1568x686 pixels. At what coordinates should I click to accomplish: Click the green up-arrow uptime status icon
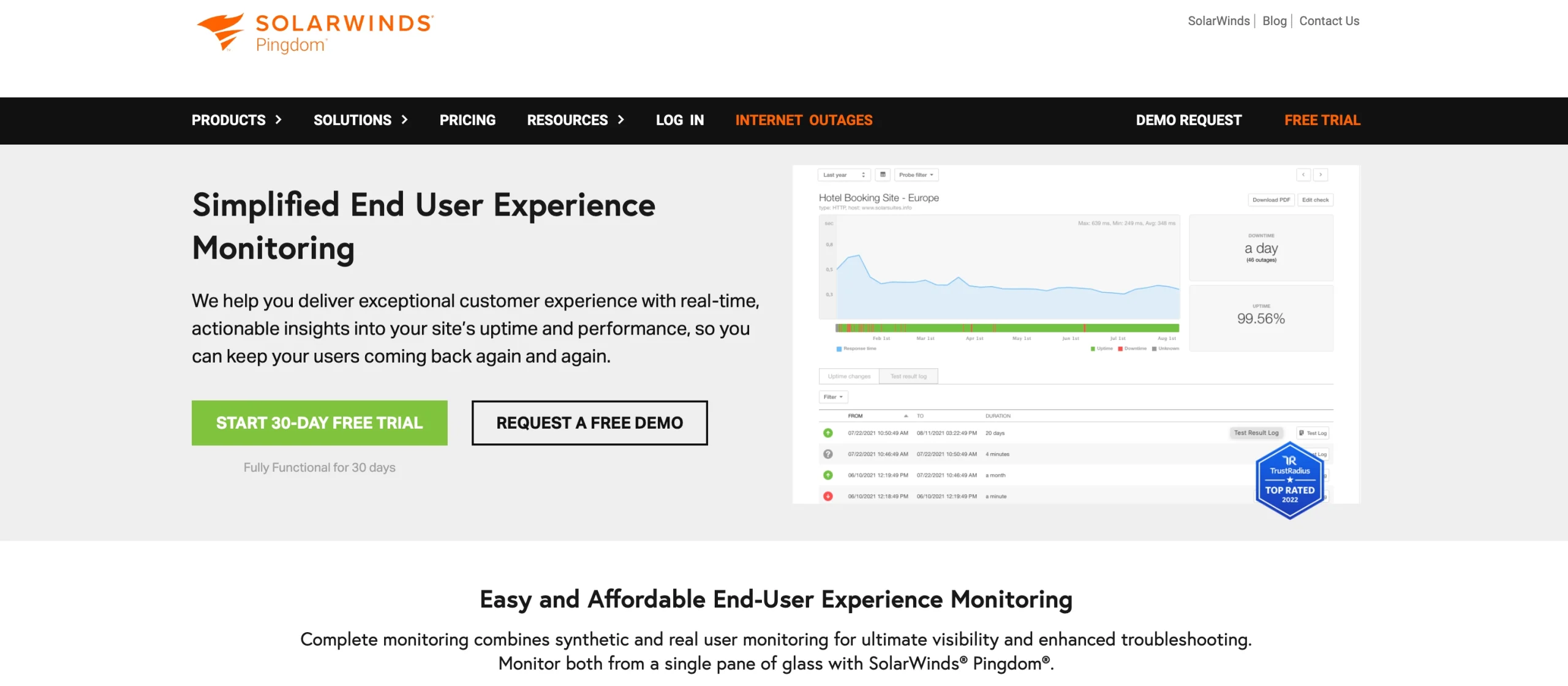click(x=828, y=433)
